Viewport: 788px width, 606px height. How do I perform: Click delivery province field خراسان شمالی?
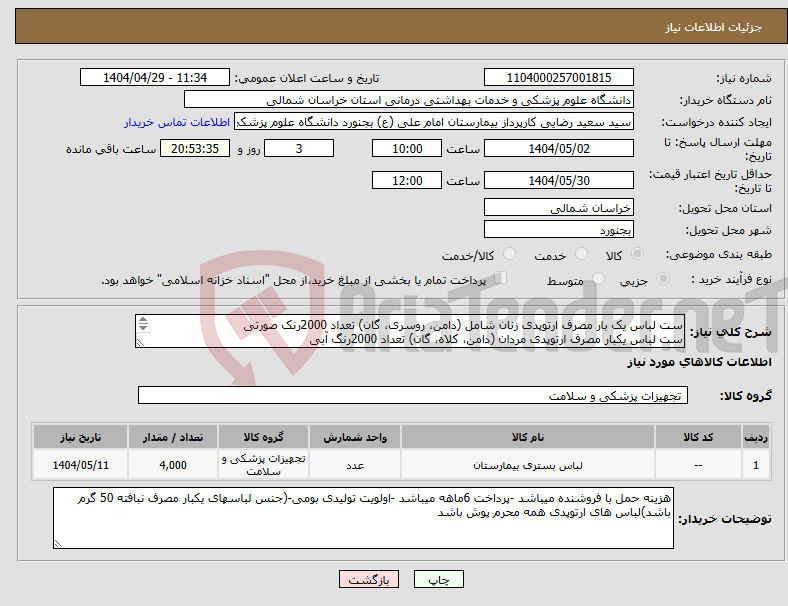tap(559, 207)
